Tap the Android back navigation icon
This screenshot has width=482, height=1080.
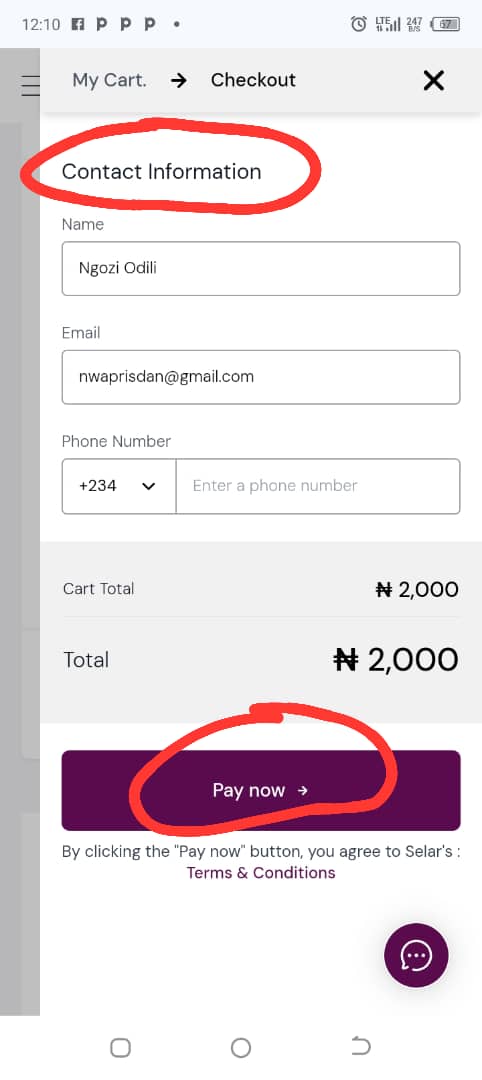(x=361, y=1048)
